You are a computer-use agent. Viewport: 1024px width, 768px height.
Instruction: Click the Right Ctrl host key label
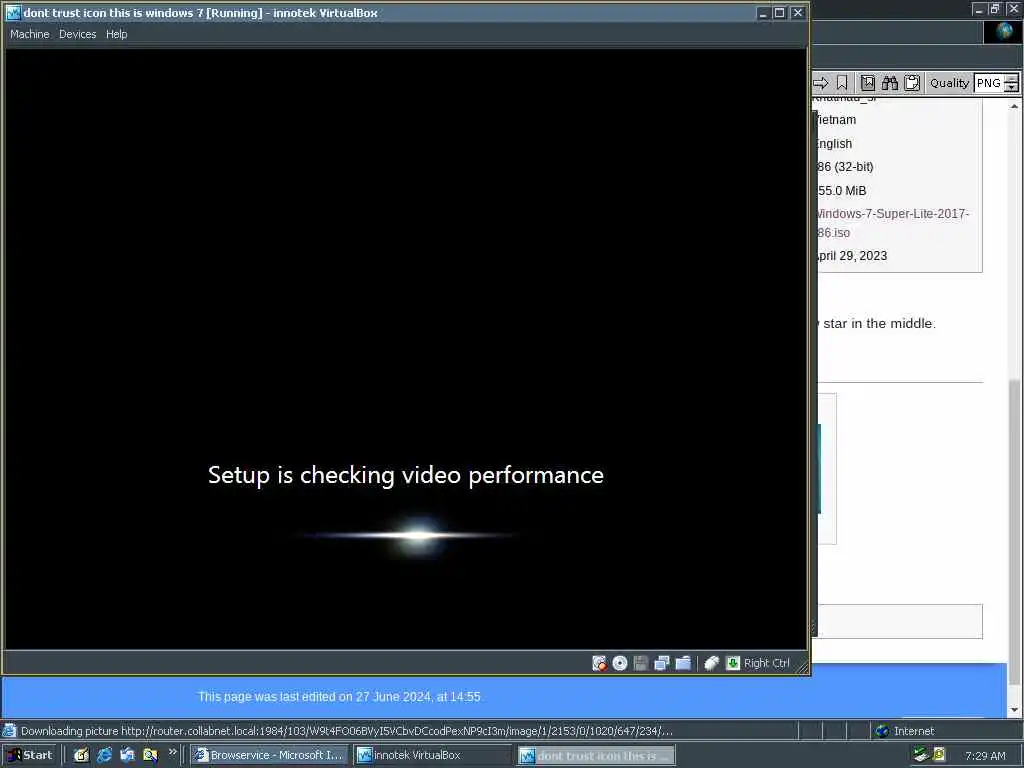click(767, 664)
